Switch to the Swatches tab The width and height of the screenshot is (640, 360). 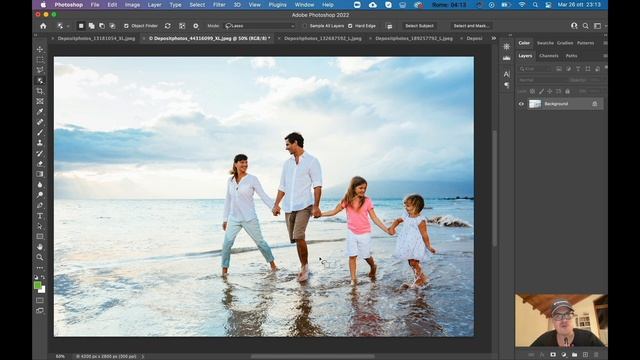click(x=545, y=43)
